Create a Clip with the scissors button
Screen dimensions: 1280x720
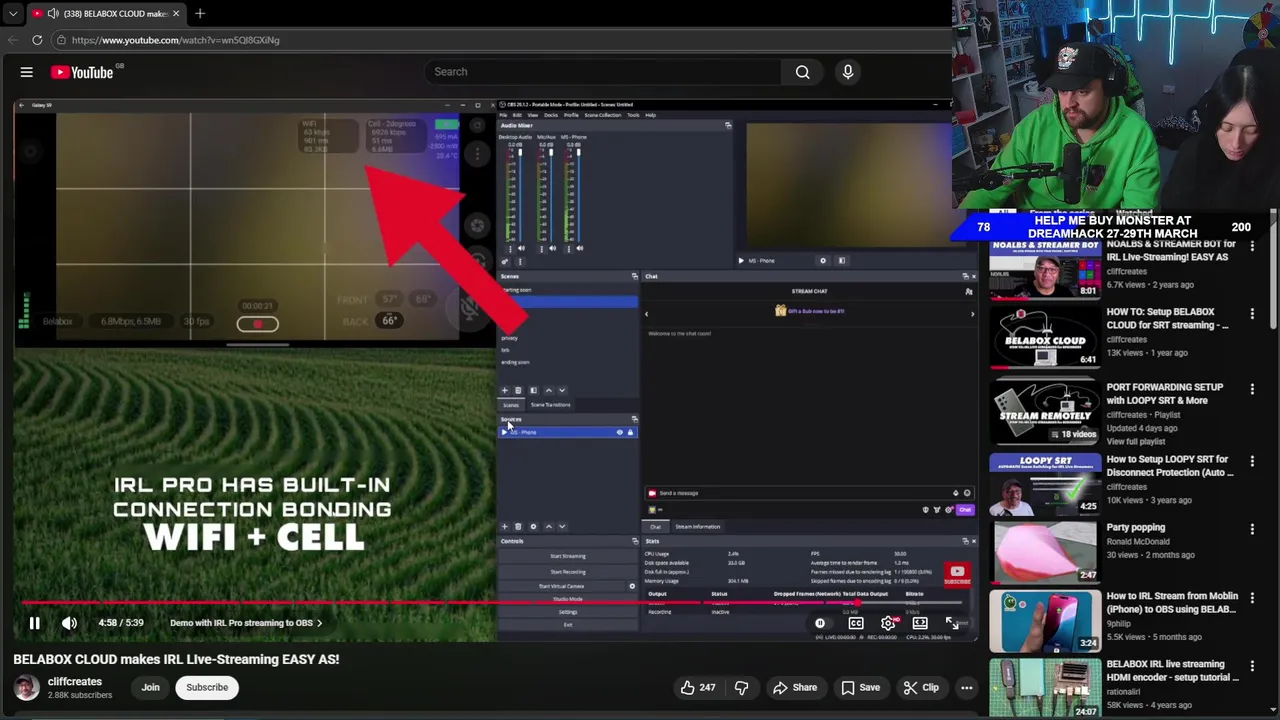click(921, 688)
